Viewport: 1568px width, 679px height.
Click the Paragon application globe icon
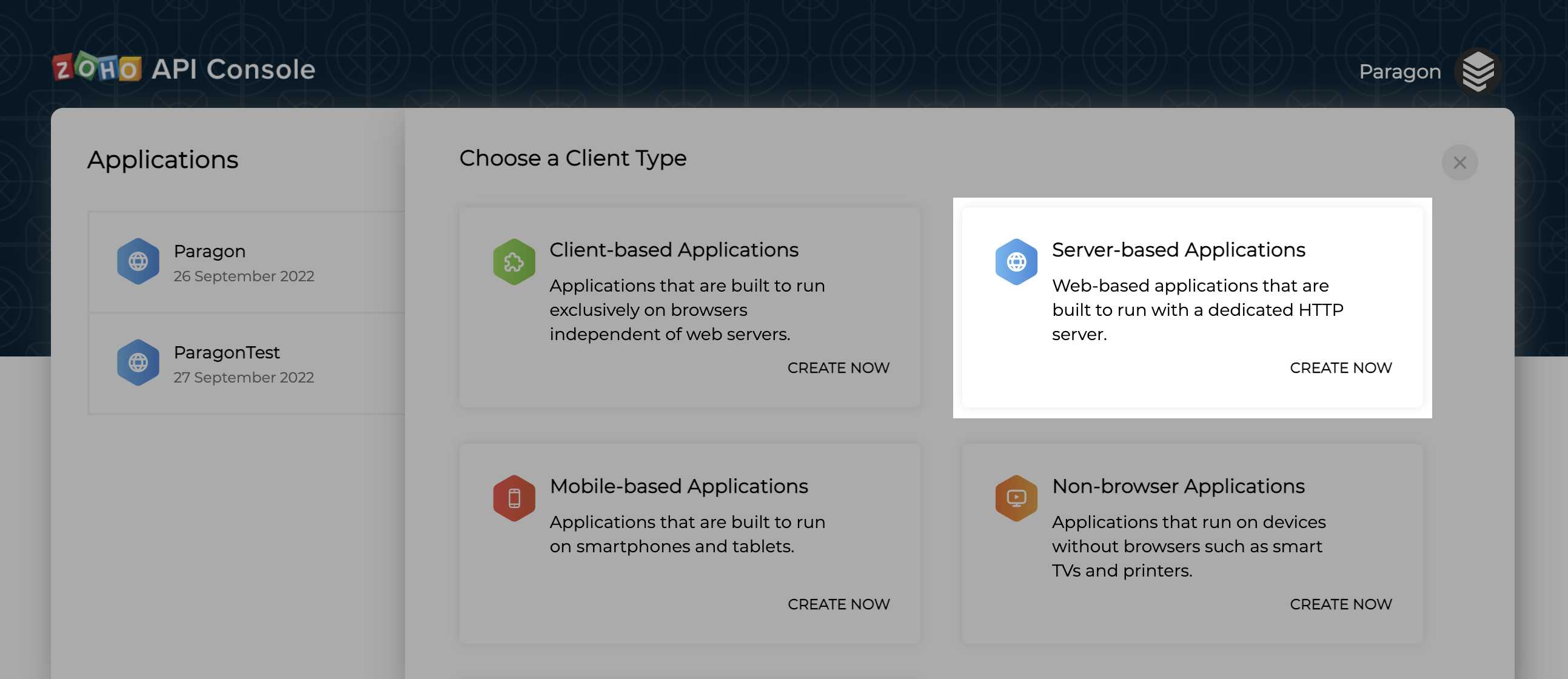(x=138, y=262)
